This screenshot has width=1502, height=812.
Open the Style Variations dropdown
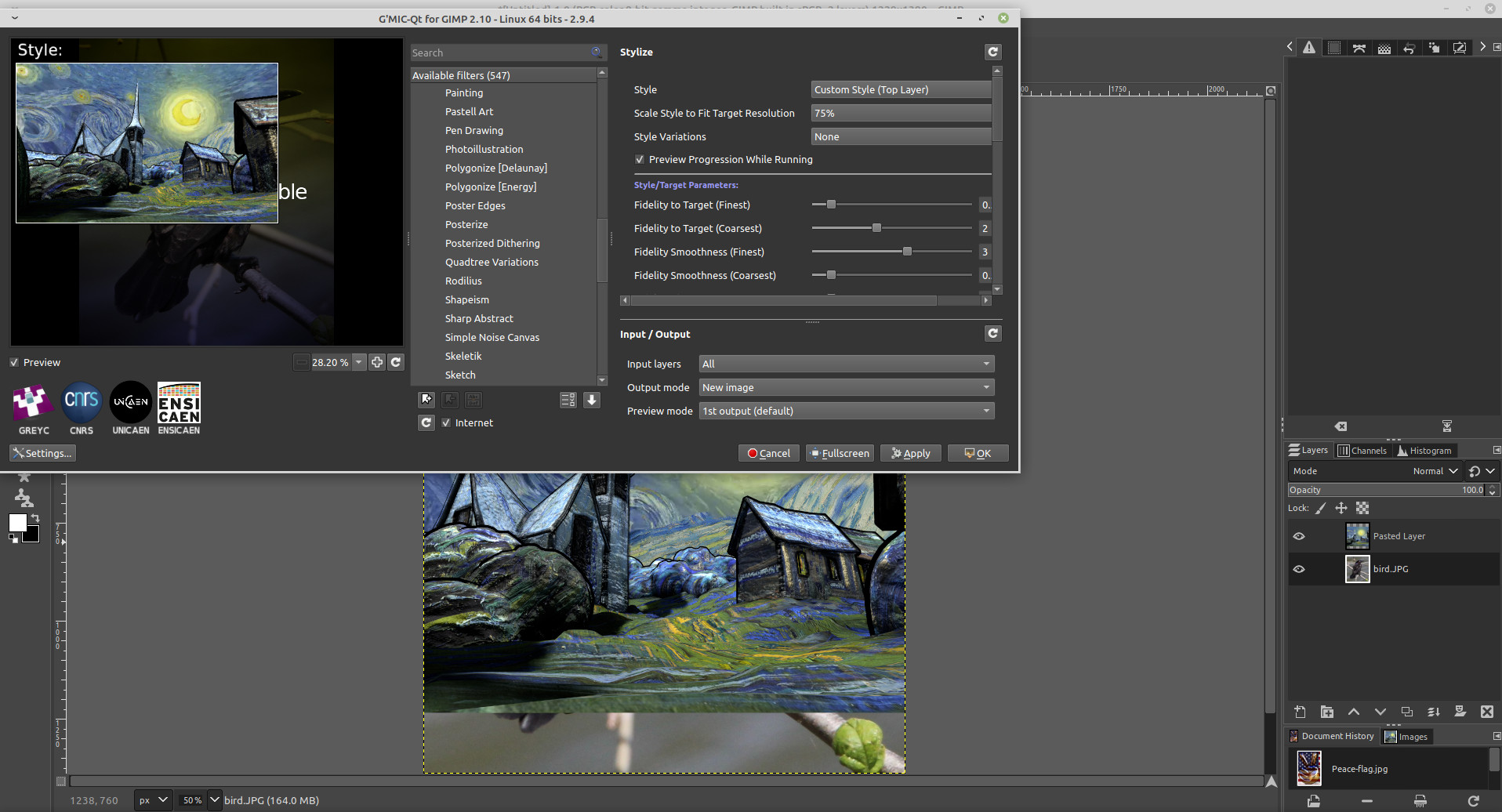(901, 136)
